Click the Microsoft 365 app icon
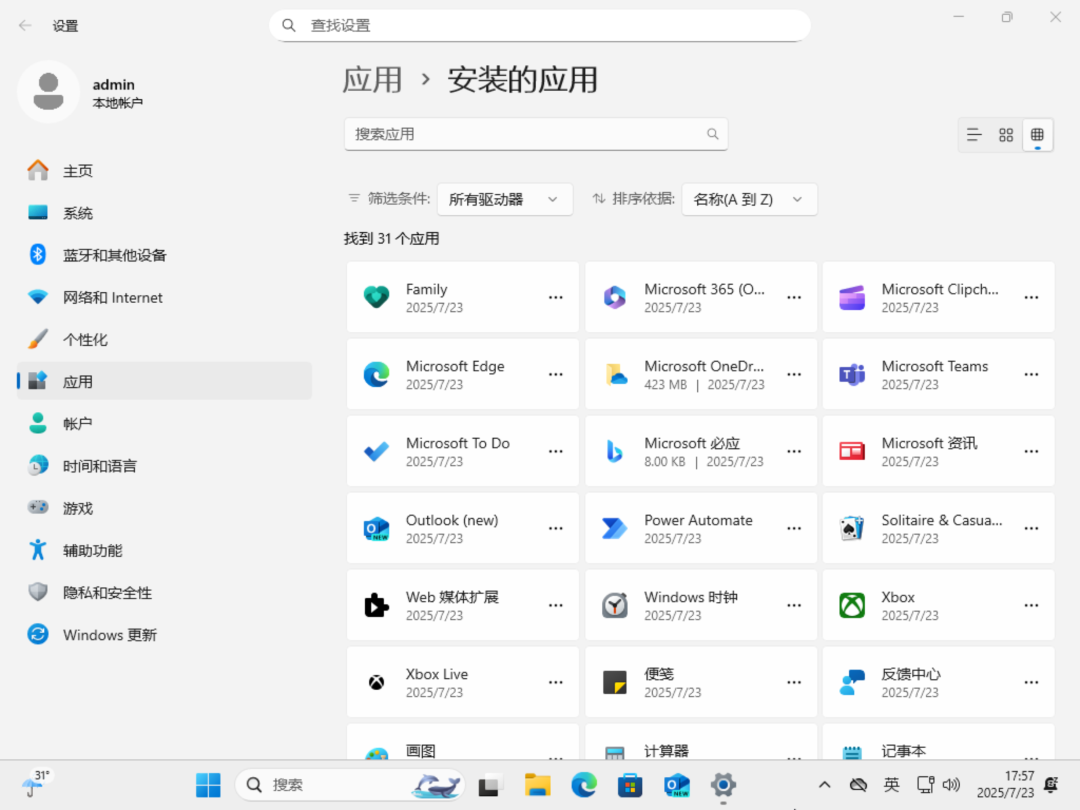This screenshot has width=1080, height=810. 614,298
